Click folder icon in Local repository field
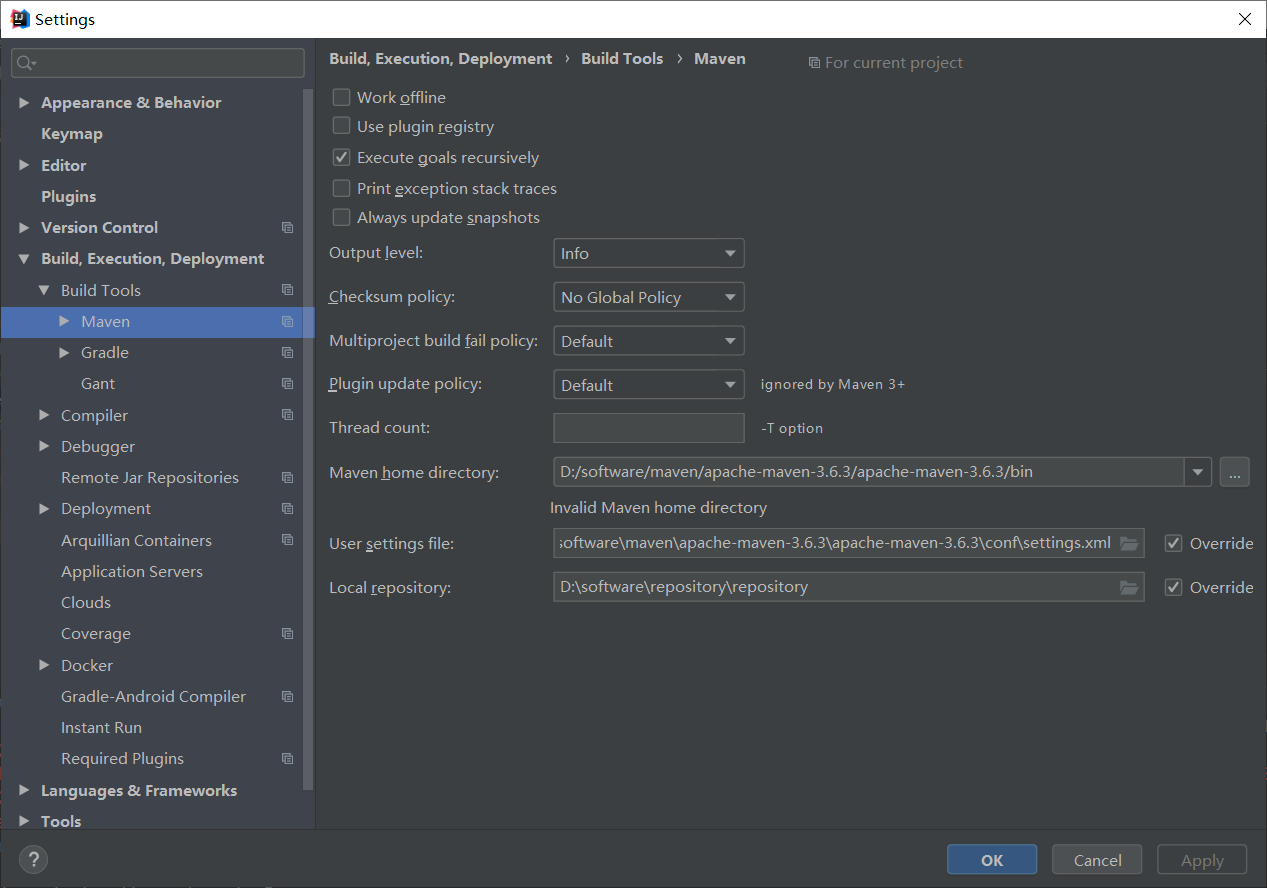Screen dimensions: 1267x888 pyautogui.click(x=1129, y=587)
